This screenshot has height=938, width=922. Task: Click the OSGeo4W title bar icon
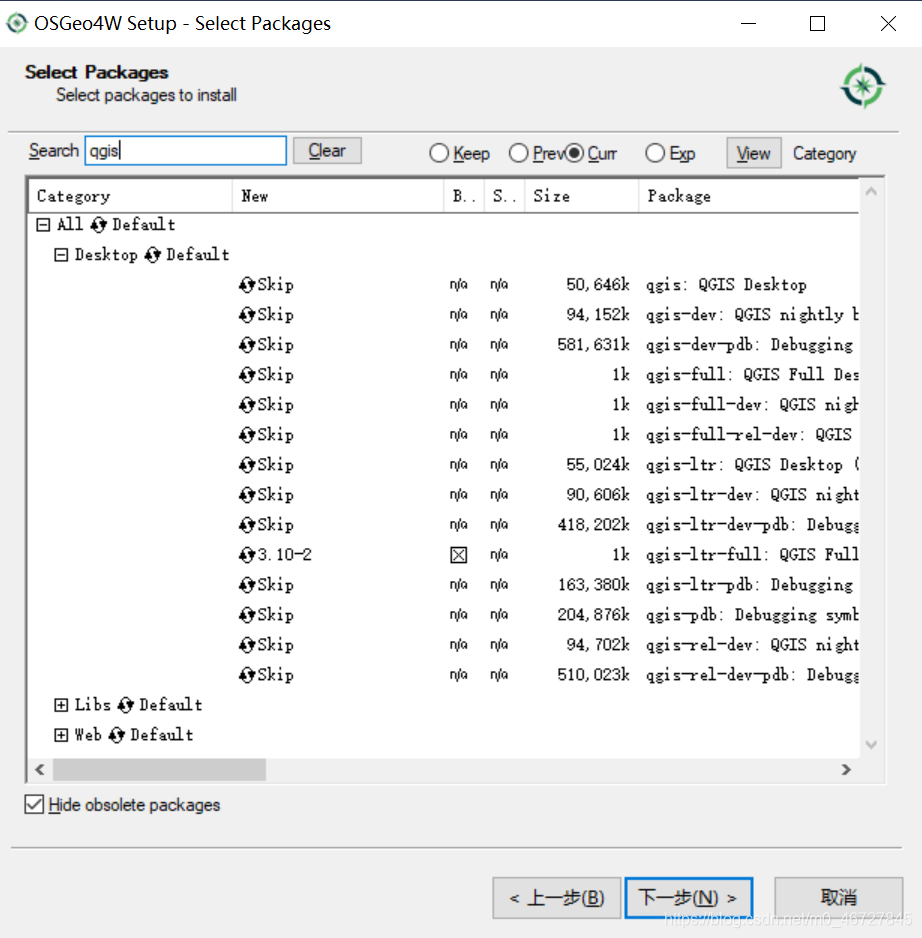[x=17, y=23]
